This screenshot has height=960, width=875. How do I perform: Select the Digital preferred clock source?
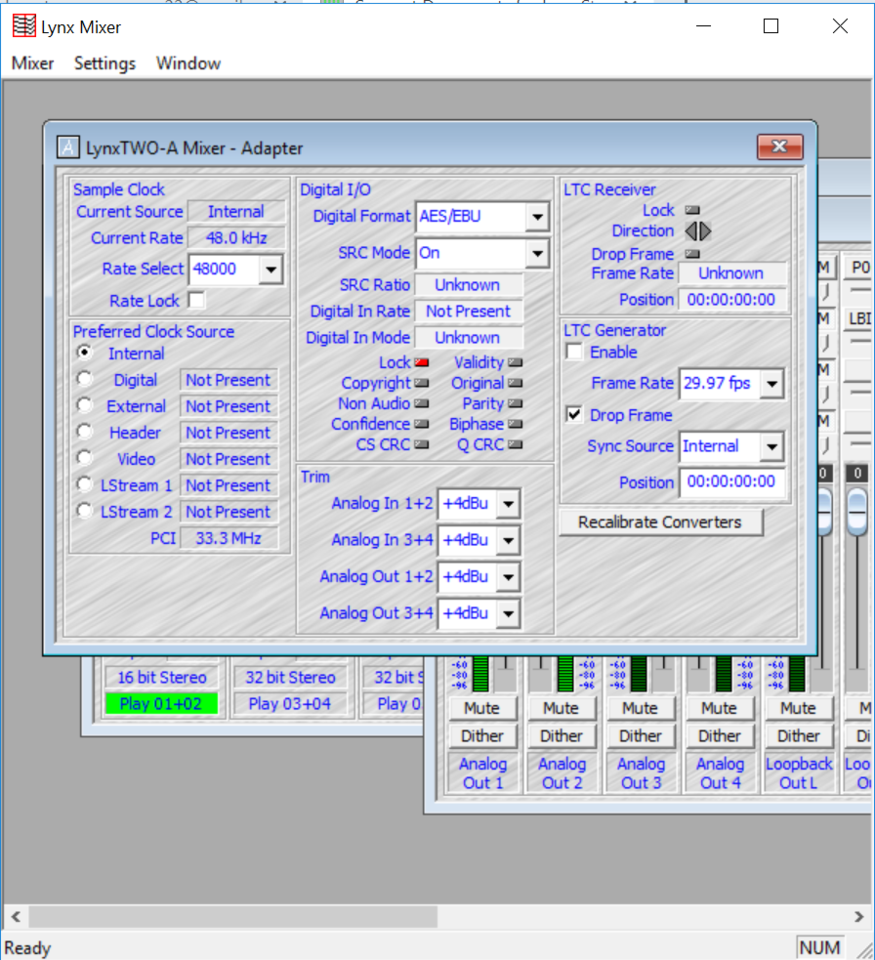click(x=85, y=380)
